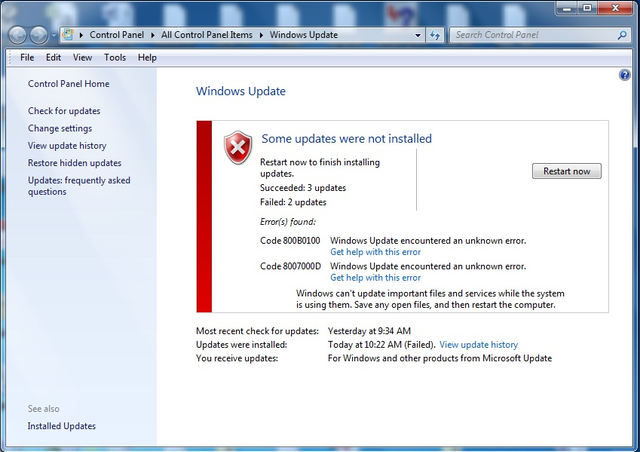Click the Control Panel address bar icon

68,35
